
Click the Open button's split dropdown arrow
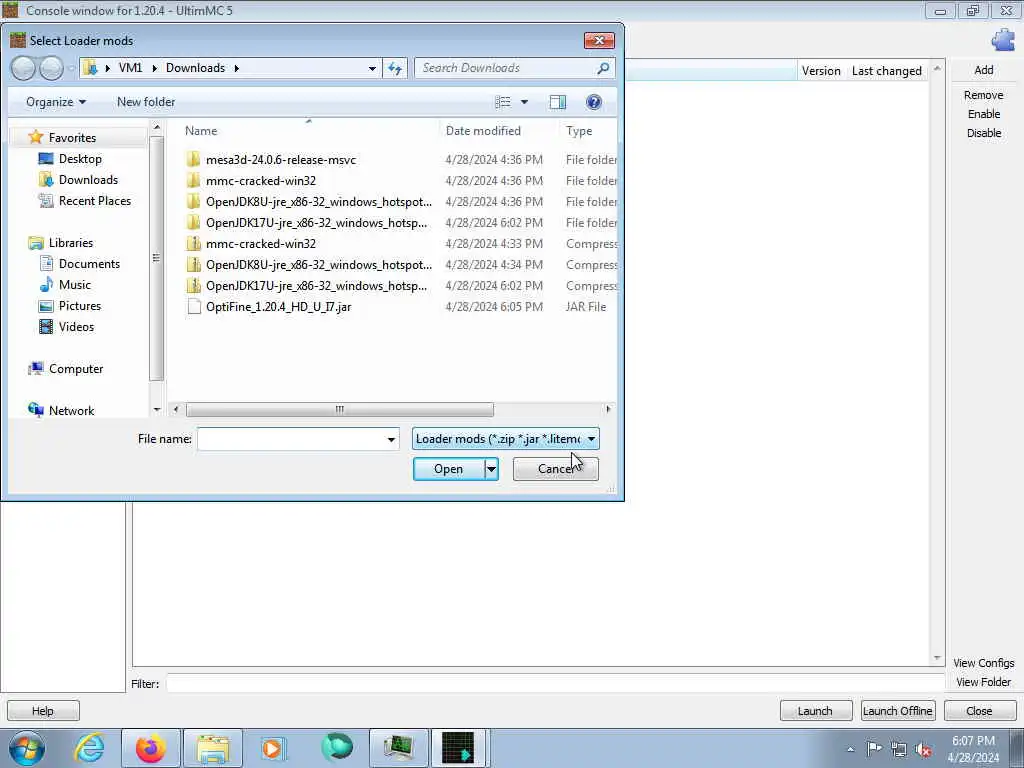(x=491, y=469)
